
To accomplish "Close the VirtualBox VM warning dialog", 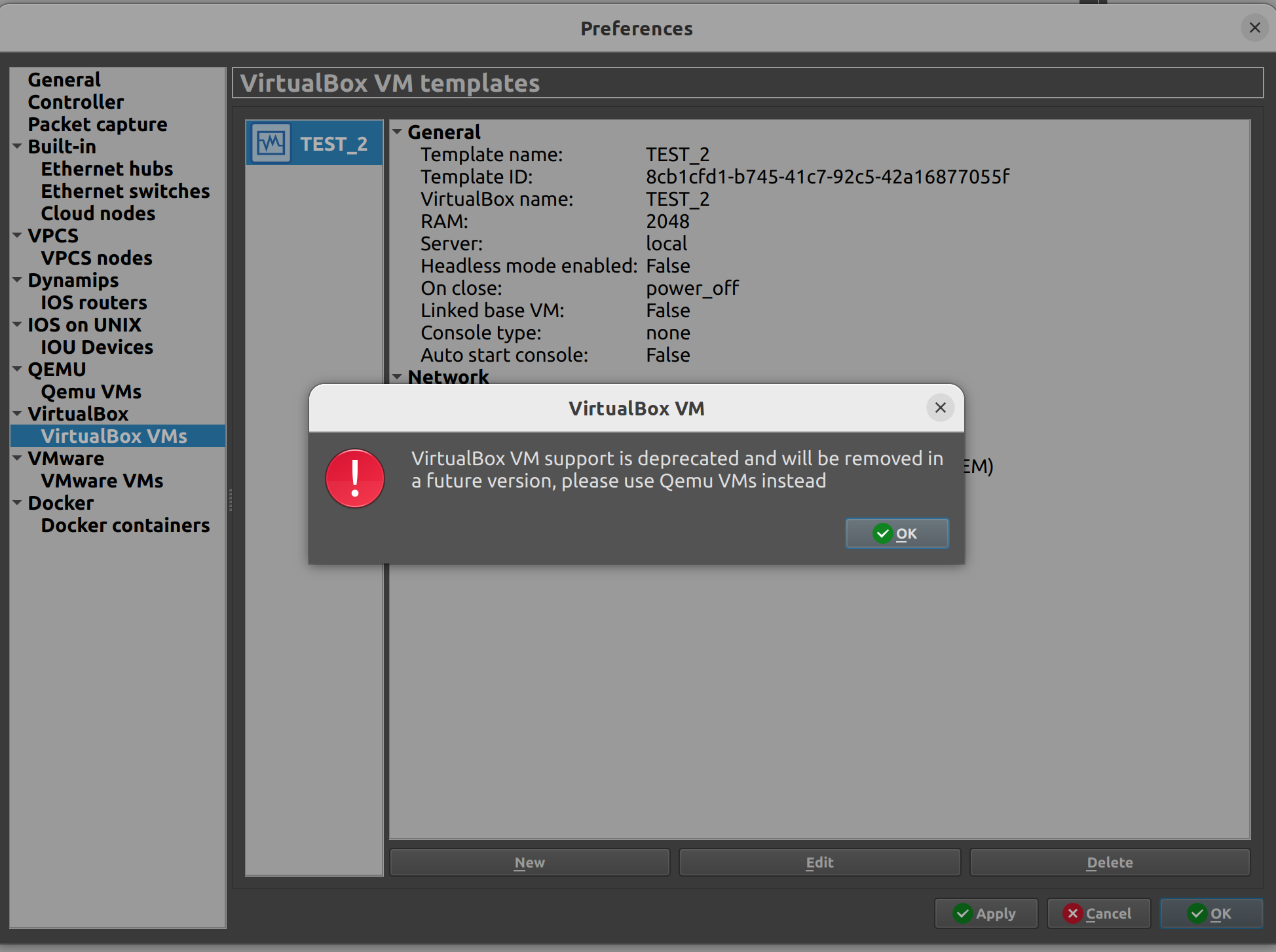I will pos(940,408).
